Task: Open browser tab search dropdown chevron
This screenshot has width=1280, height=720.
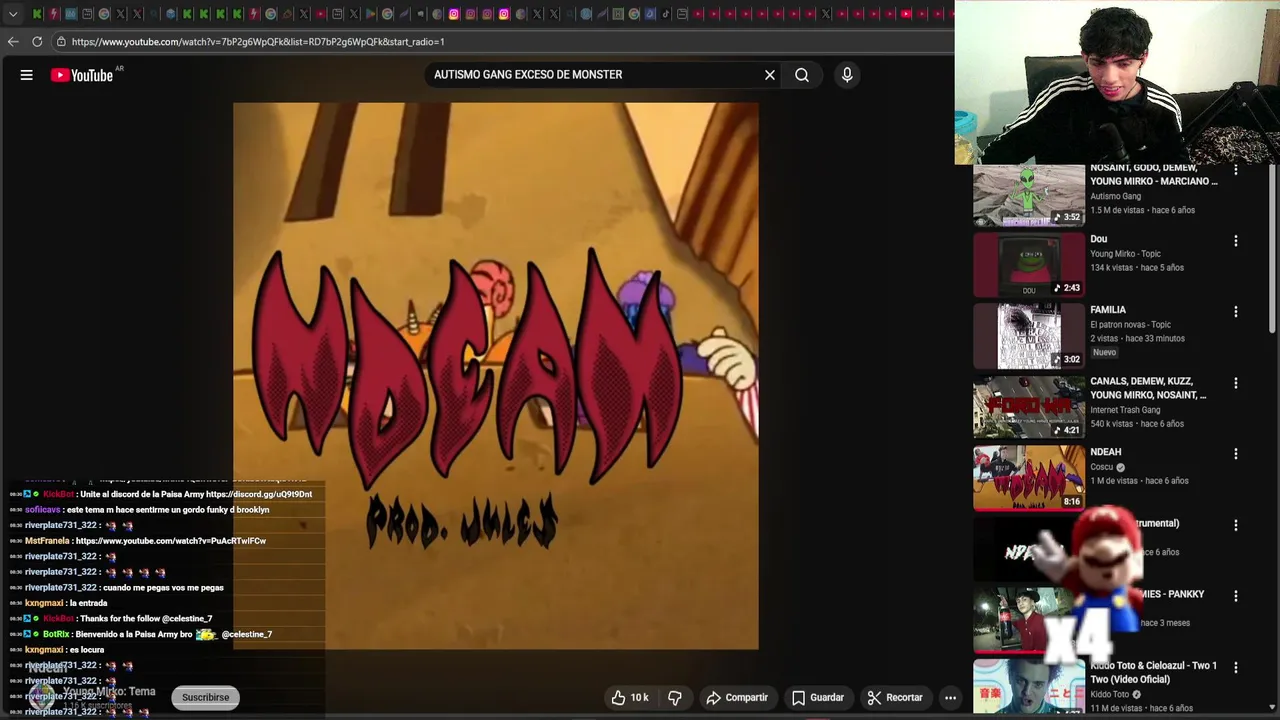Action: click(13, 14)
